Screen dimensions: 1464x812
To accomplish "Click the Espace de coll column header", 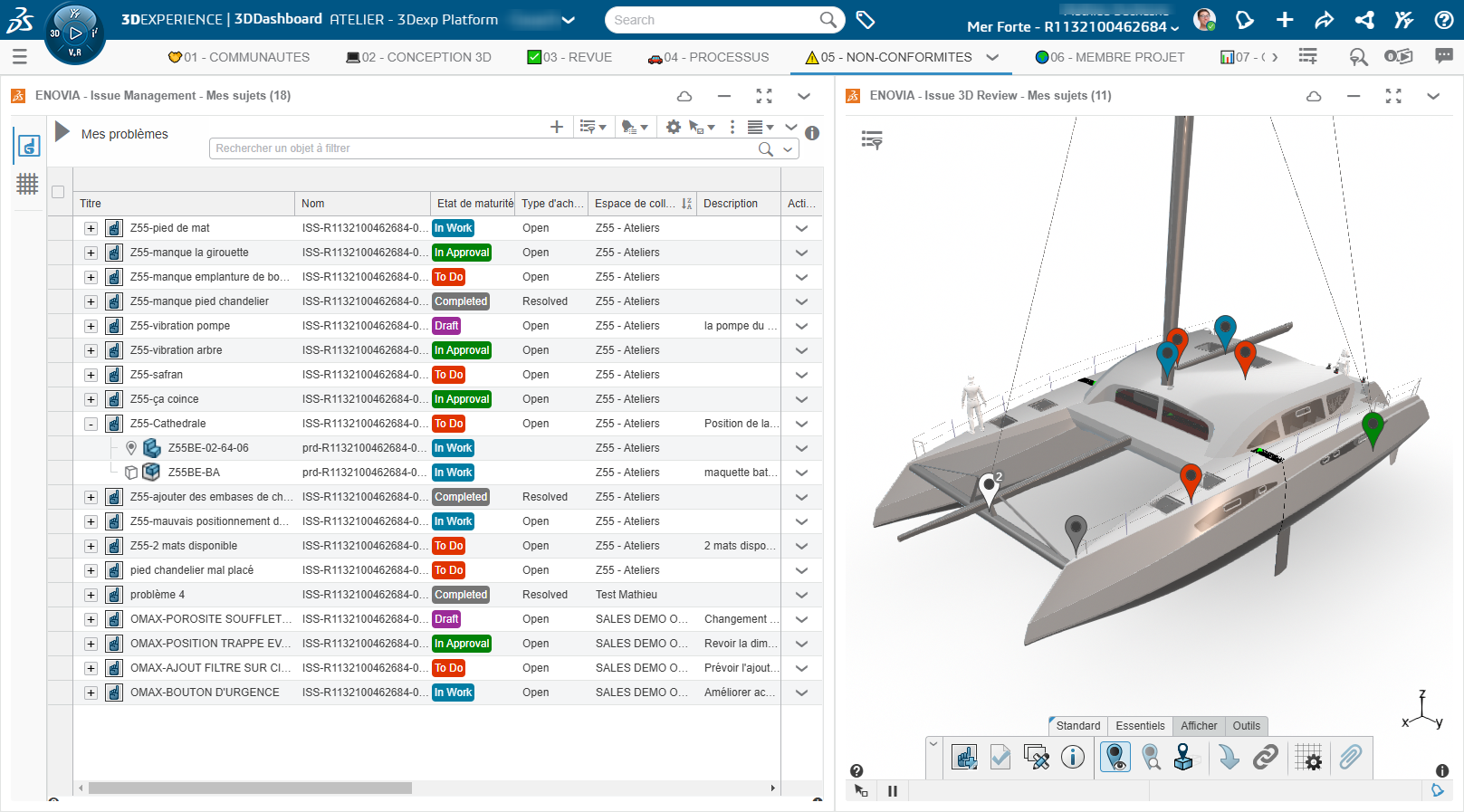I will tap(635, 204).
